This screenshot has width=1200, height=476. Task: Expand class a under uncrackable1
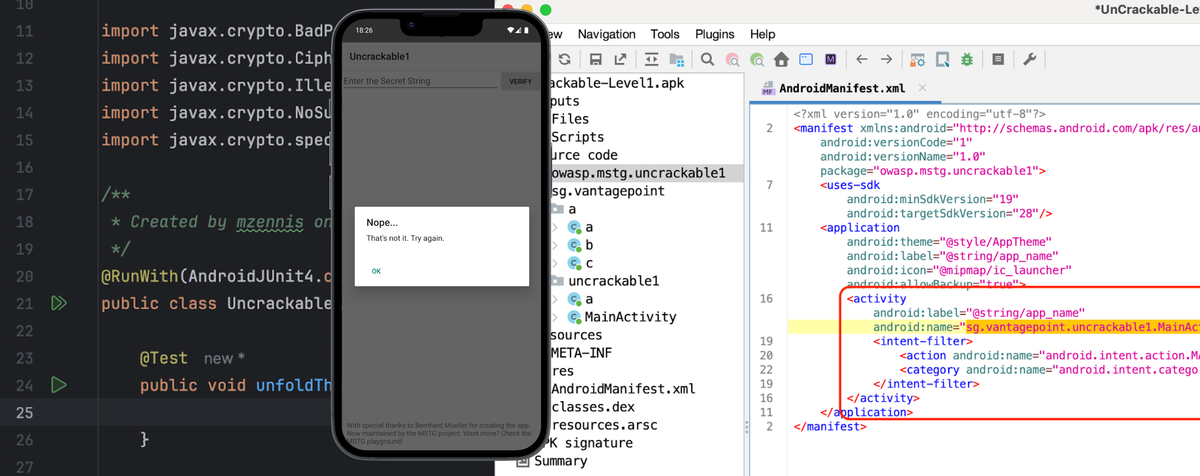click(556, 299)
